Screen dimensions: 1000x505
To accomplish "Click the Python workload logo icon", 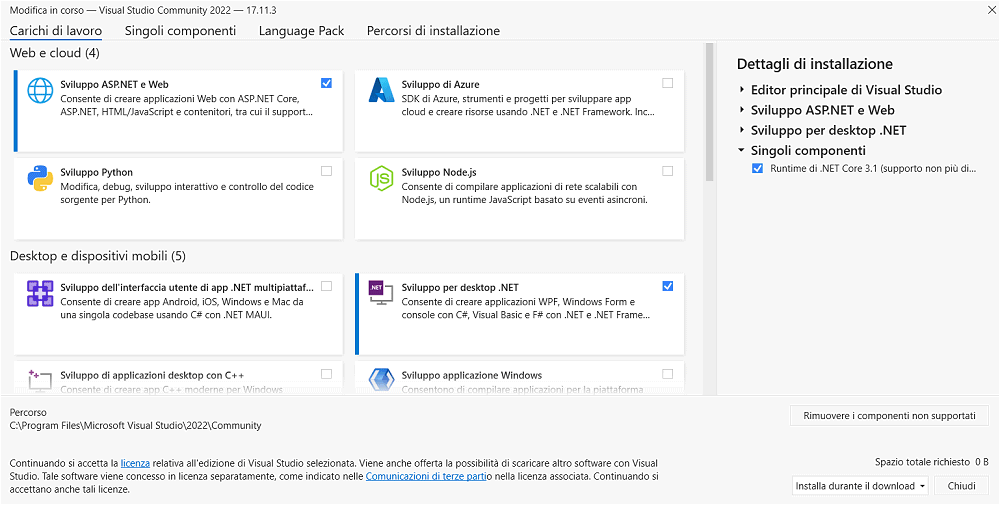I will [x=40, y=178].
